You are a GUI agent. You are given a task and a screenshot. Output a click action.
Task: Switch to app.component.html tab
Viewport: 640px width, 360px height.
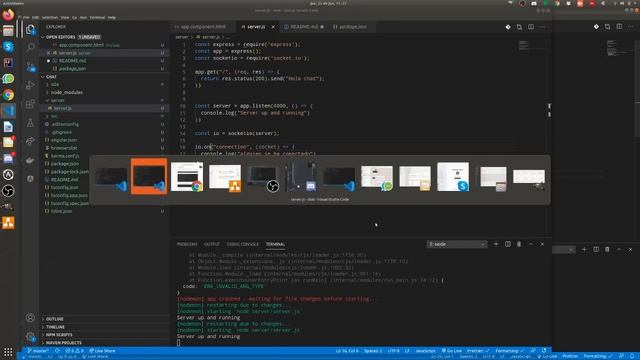pos(203,27)
